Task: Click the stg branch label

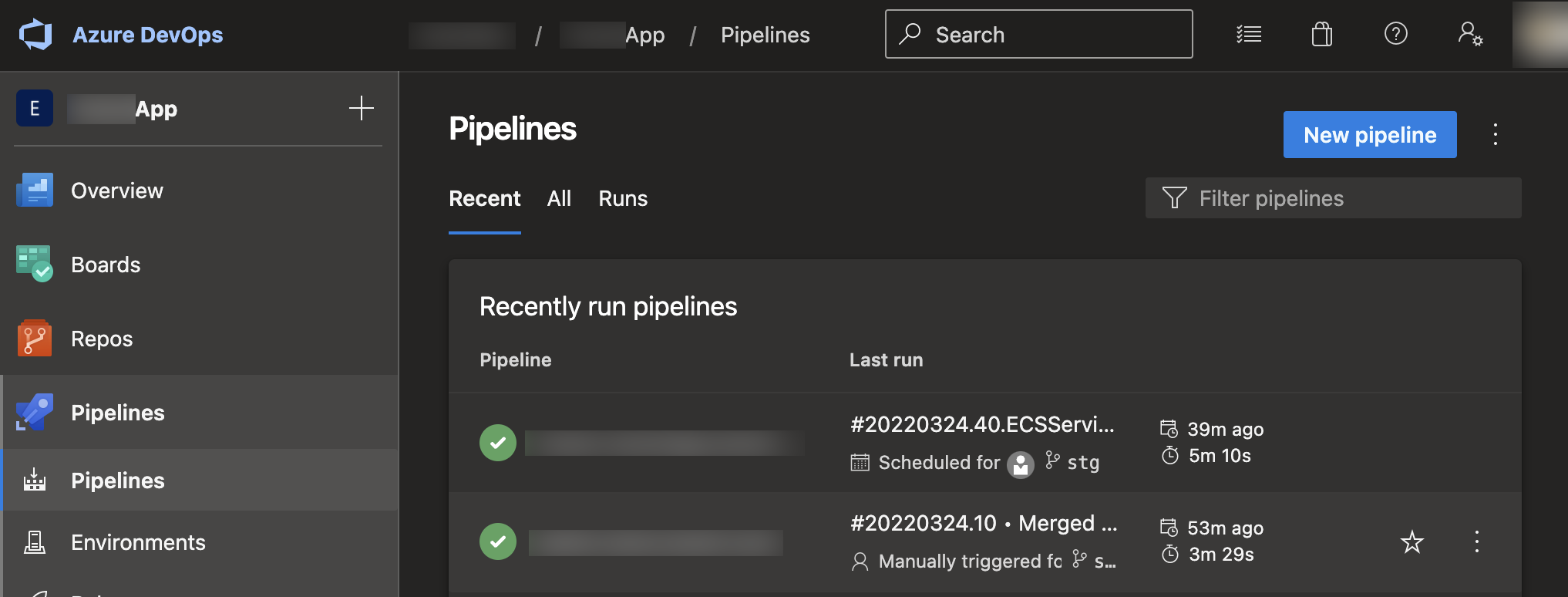Action: (x=1083, y=462)
